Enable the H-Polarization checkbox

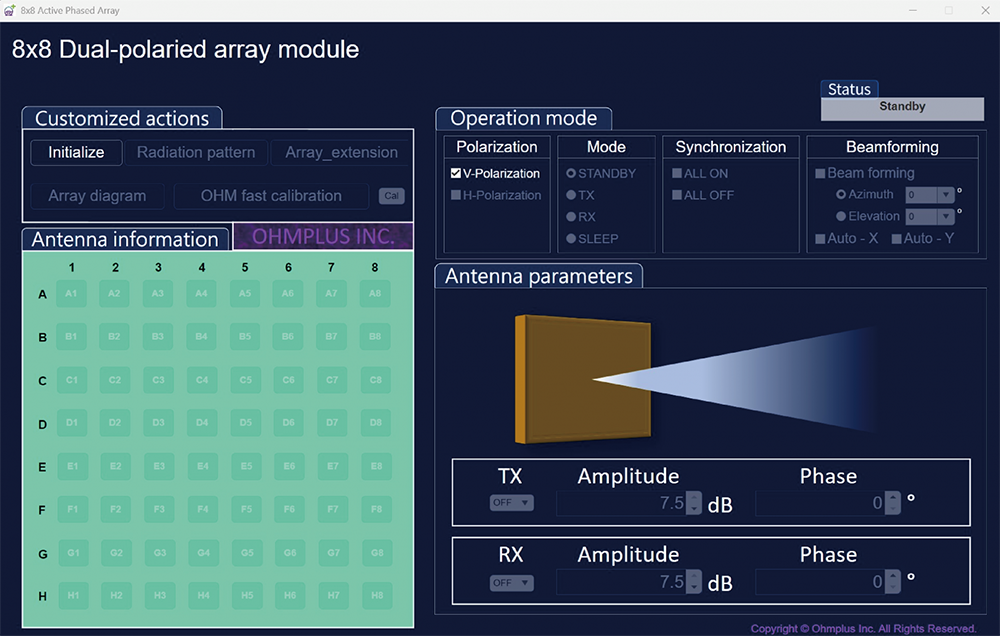point(456,196)
